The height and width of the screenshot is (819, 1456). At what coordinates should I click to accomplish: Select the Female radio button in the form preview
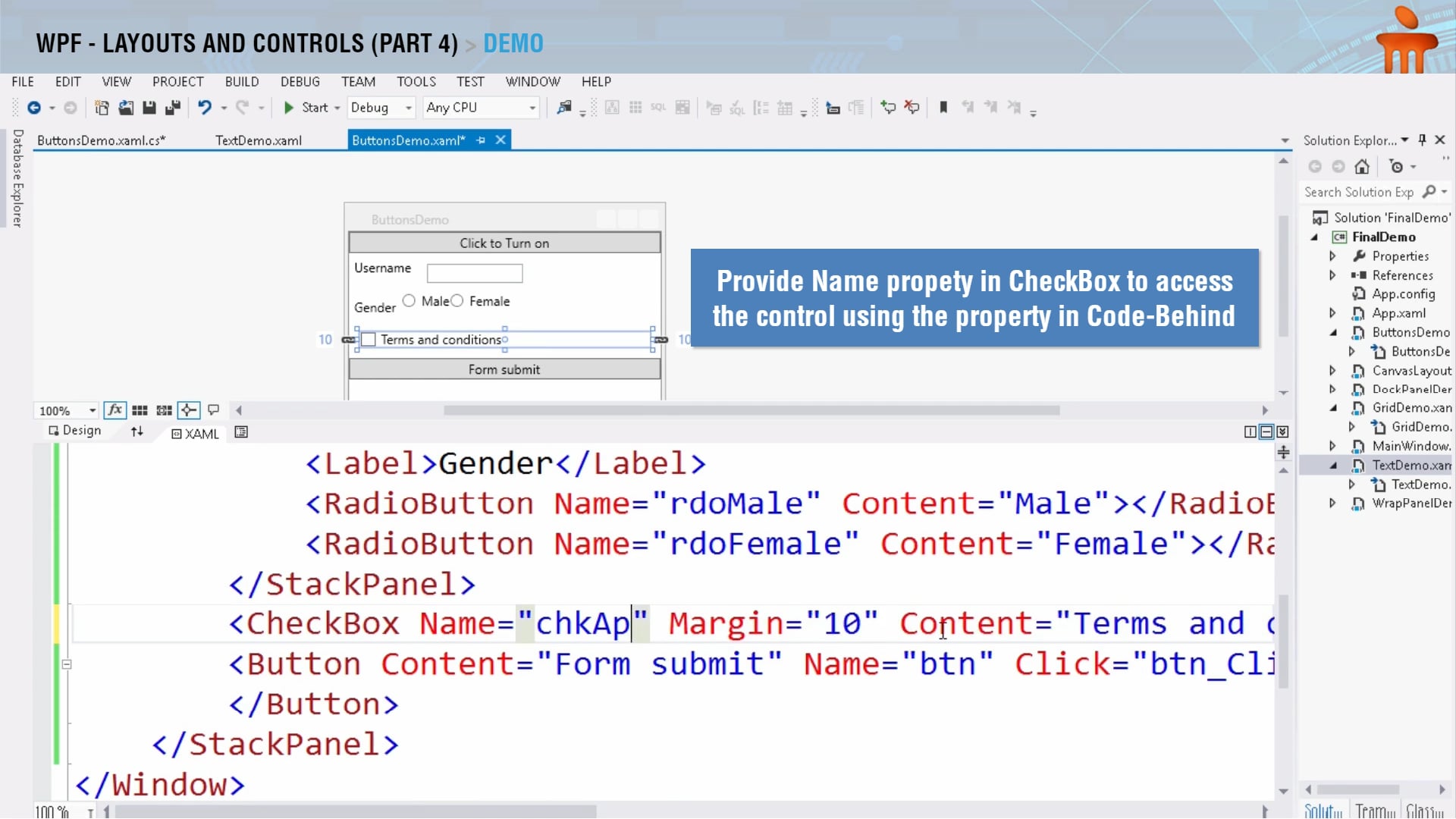pos(457,301)
